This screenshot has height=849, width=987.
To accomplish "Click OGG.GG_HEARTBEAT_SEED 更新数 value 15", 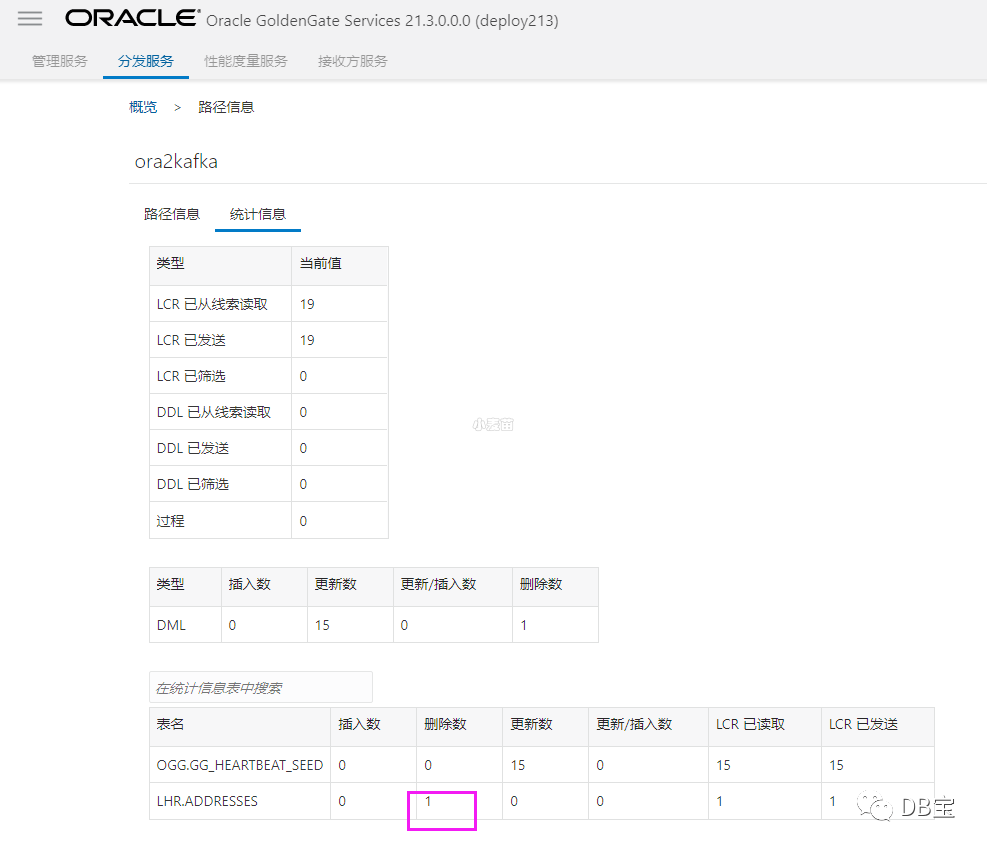I will pos(517,765).
